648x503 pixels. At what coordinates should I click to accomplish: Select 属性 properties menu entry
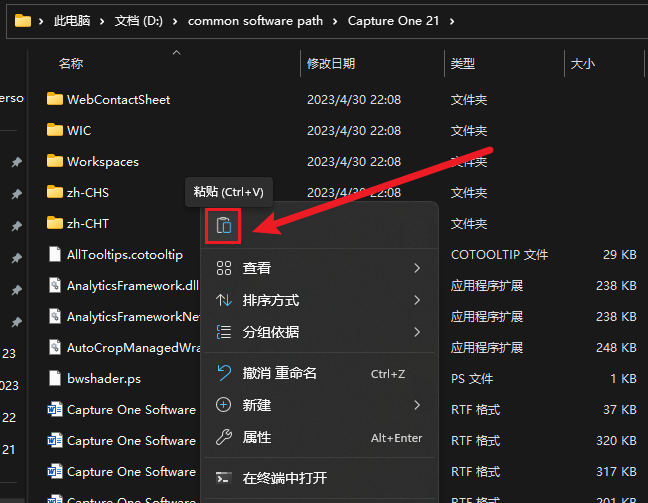[x=319, y=437]
